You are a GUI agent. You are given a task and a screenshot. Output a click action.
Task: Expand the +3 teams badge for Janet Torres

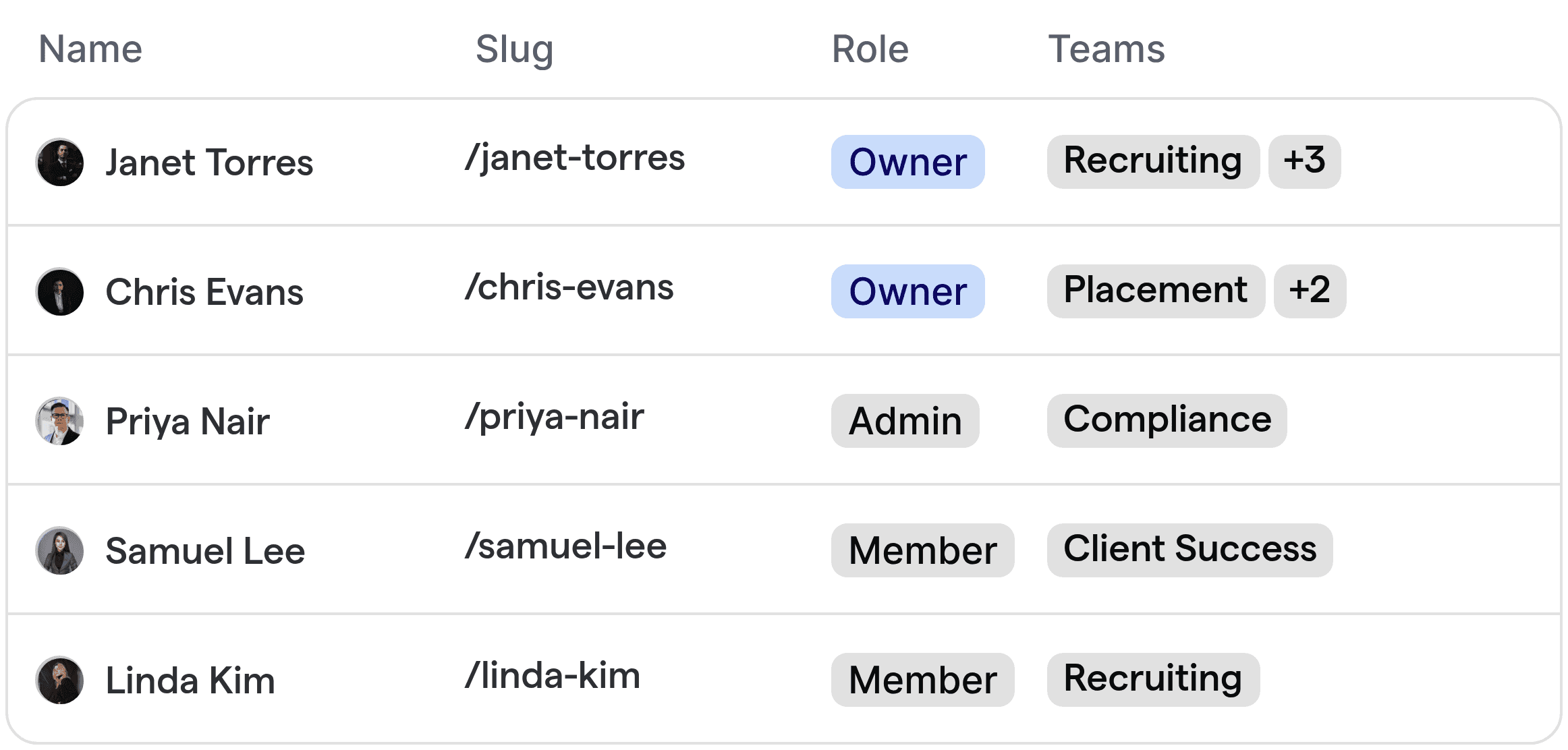1304,161
